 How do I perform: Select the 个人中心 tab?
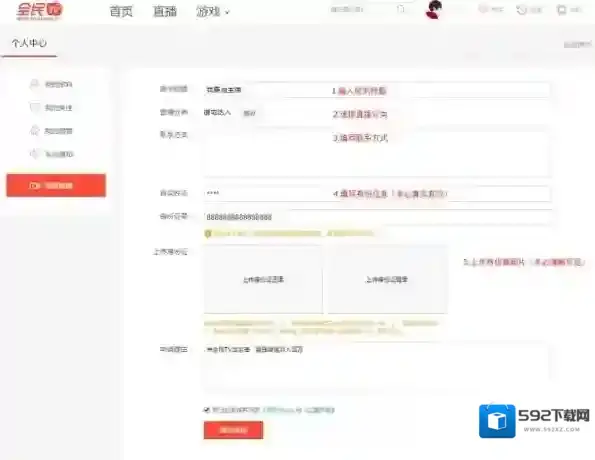29,43
